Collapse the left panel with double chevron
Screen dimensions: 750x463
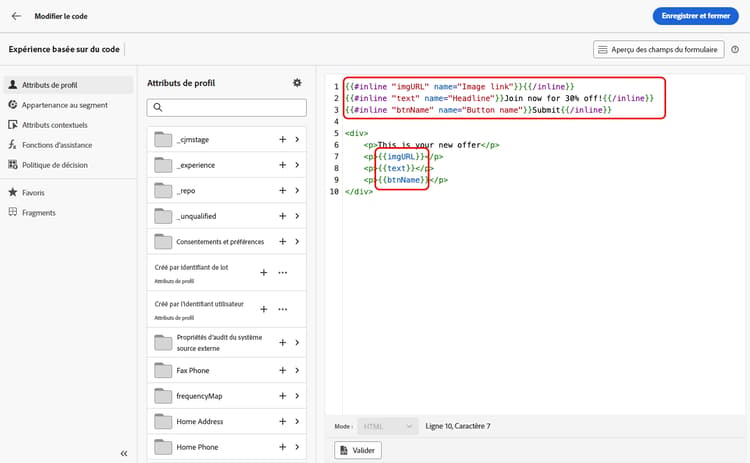coord(124,453)
